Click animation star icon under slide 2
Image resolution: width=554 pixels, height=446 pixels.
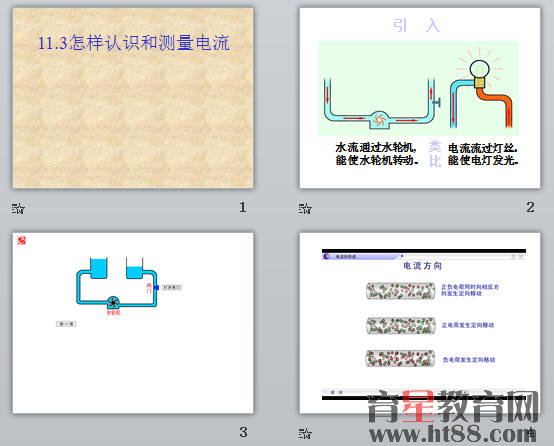click(305, 208)
